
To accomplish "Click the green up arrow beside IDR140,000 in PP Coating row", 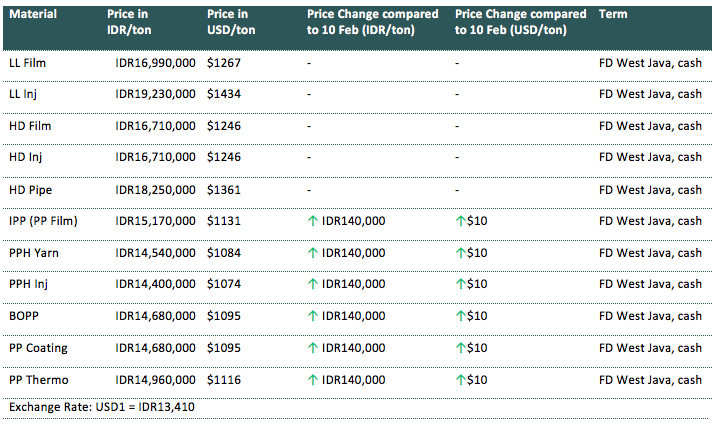I will pos(312,348).
